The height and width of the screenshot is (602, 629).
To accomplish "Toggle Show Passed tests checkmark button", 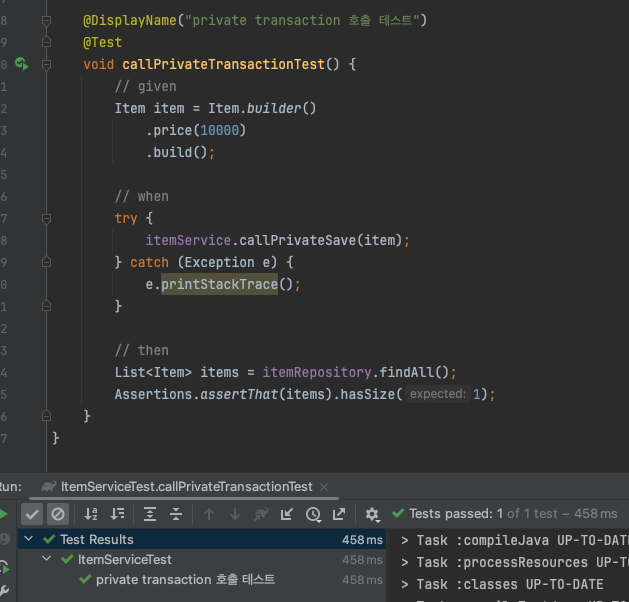I will 32,514.
